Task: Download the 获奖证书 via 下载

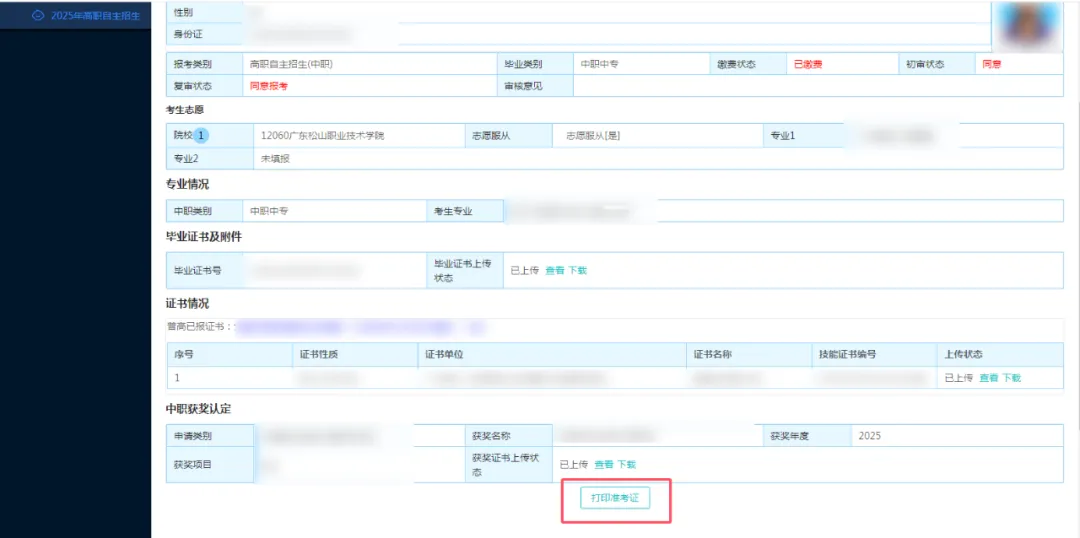Action: (x=627, y=464)
